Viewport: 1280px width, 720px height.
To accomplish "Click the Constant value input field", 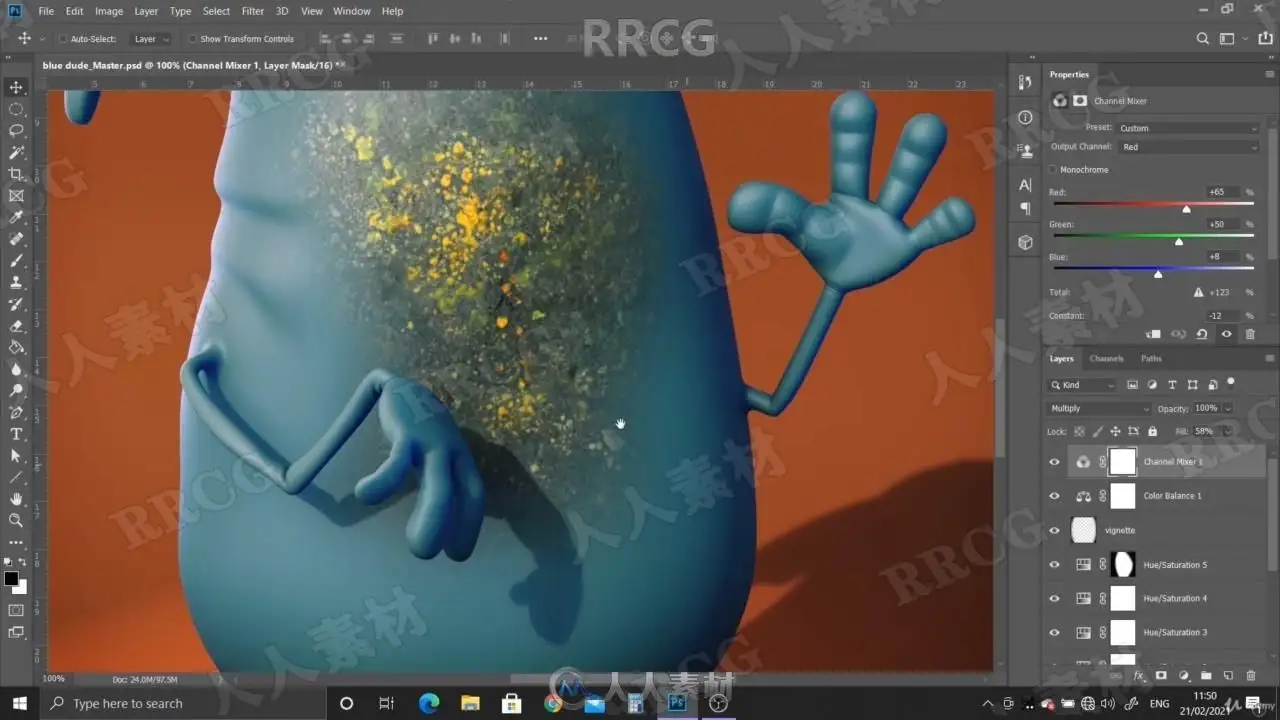I will click(x=1221, y=316).
